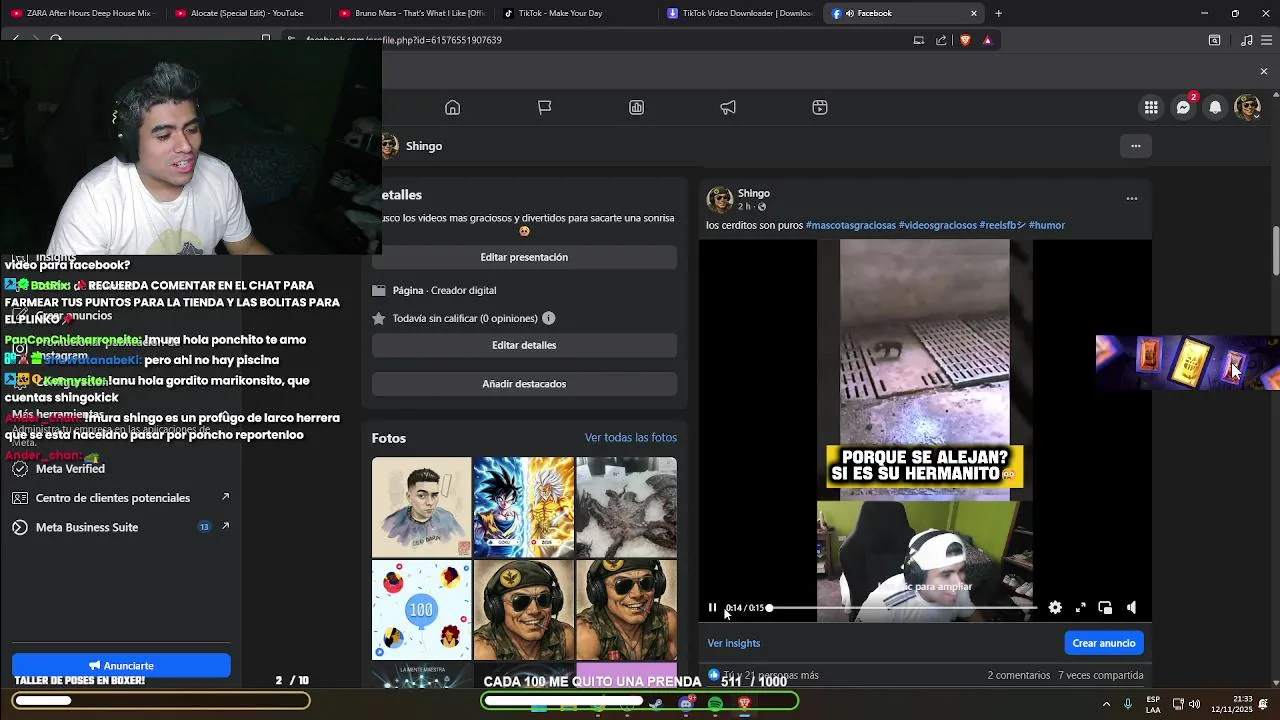Open the browser hamburger menu
Screen dimensions: 1280x720
coord(1266,40)
